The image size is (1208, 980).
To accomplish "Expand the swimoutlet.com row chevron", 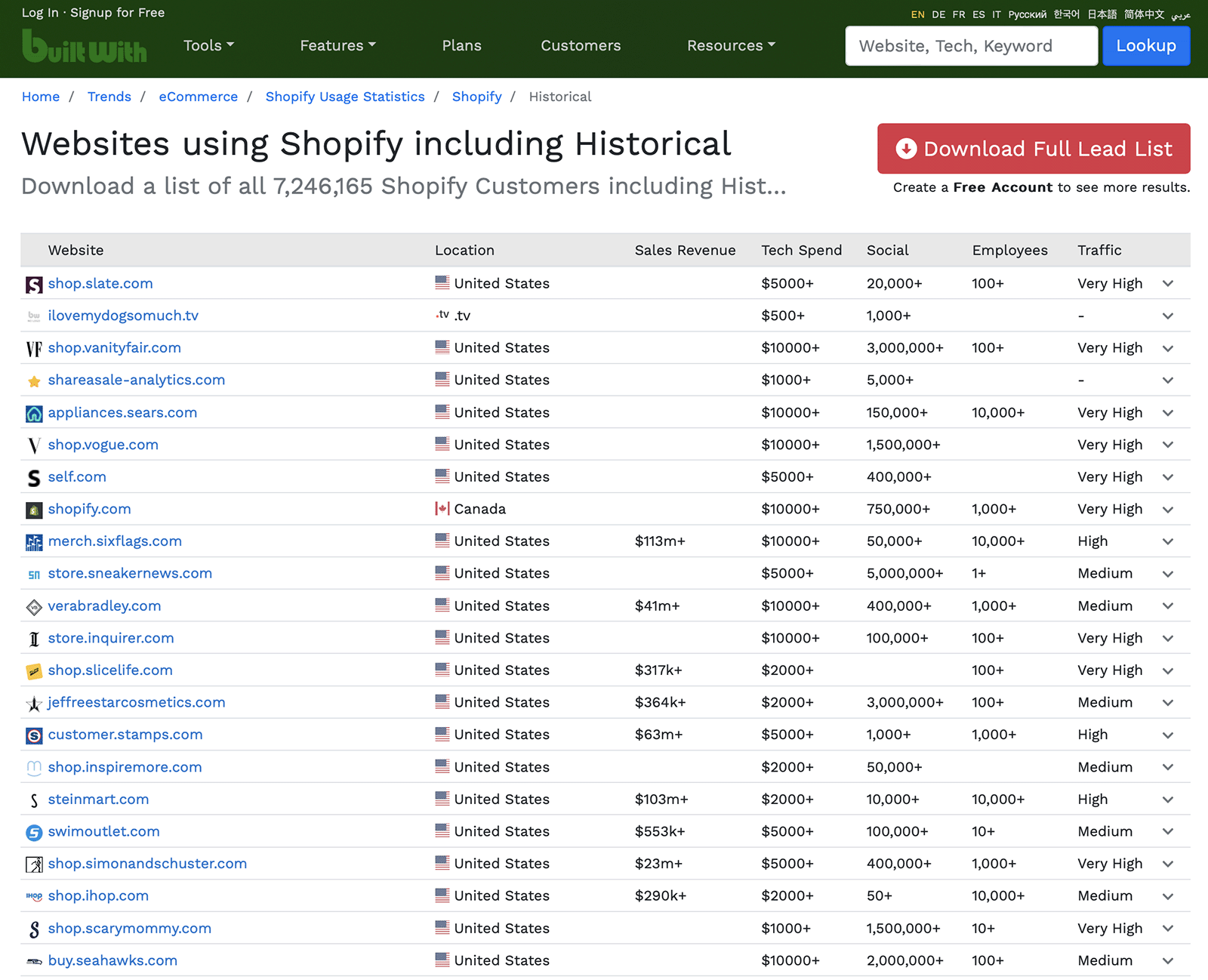I will 1168,832.
